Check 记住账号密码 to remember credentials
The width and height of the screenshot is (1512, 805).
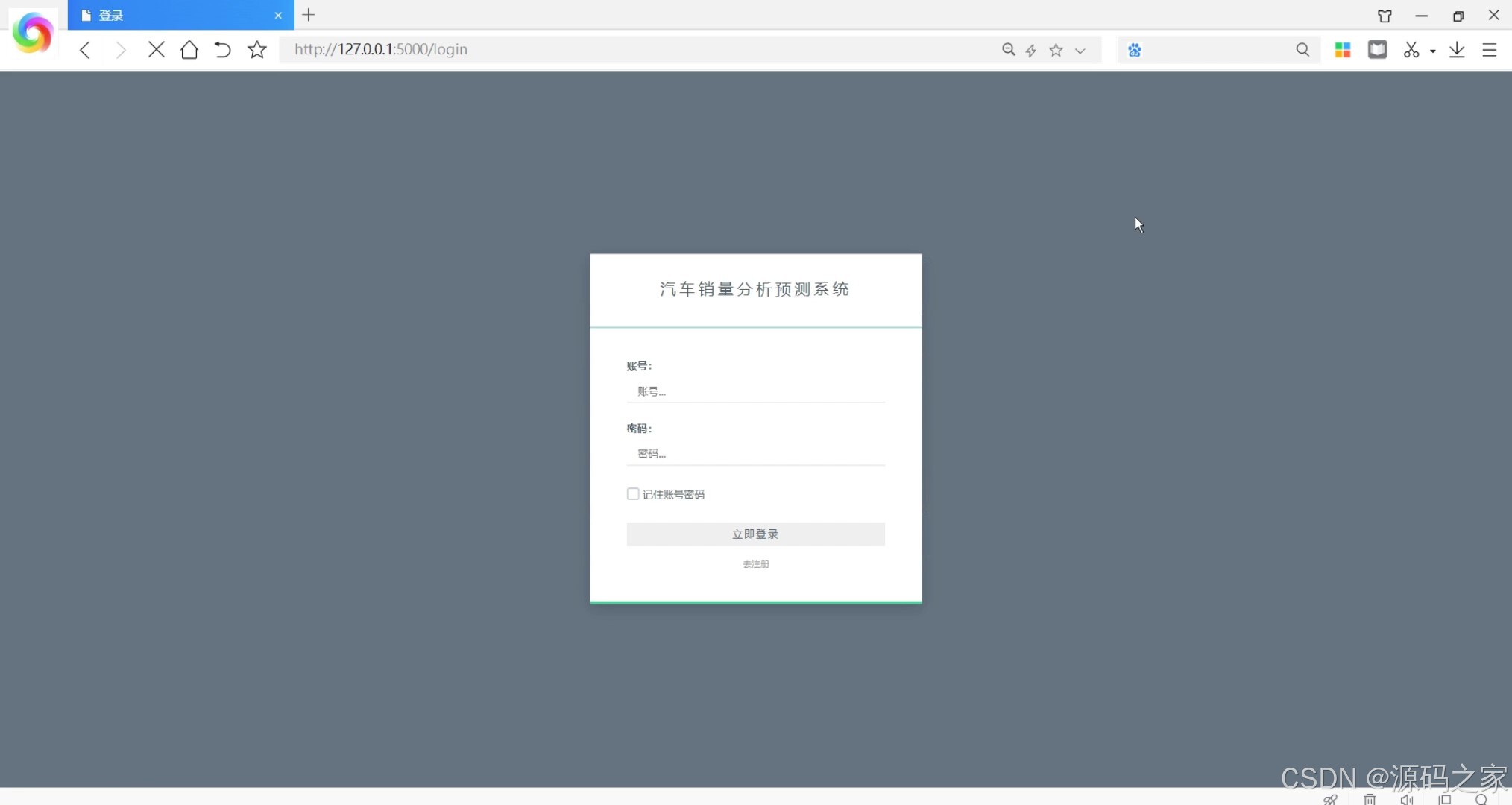click(x=632, y=493)
